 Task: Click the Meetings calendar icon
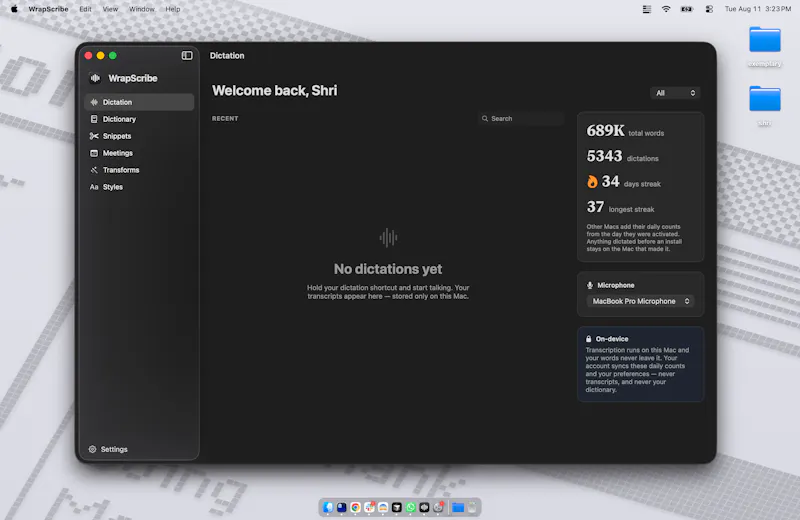tap(94, 153)
